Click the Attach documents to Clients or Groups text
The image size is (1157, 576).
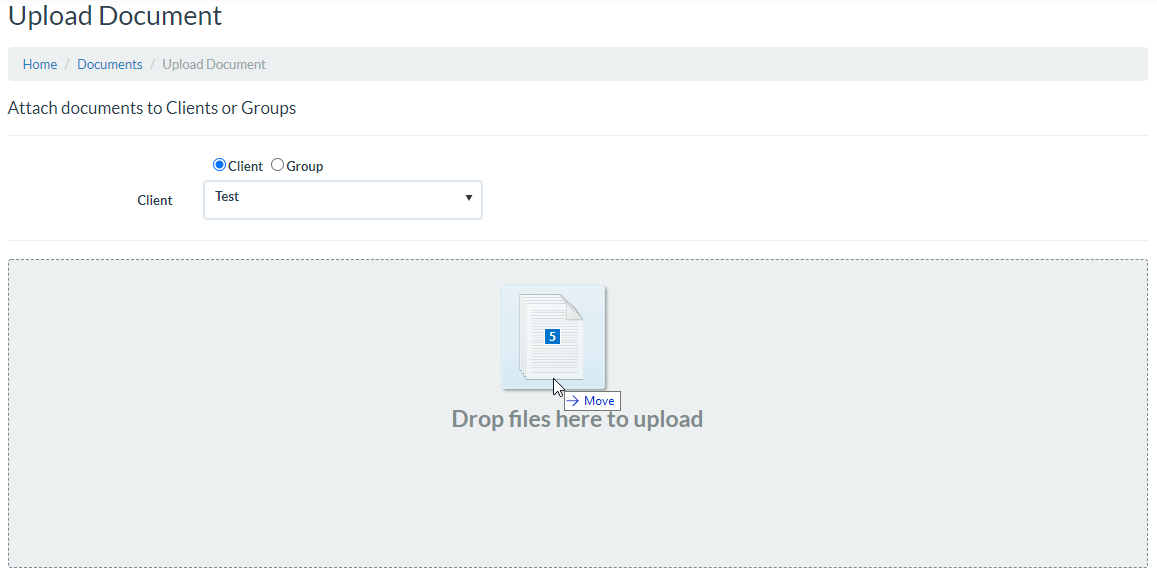pos(152,108)
